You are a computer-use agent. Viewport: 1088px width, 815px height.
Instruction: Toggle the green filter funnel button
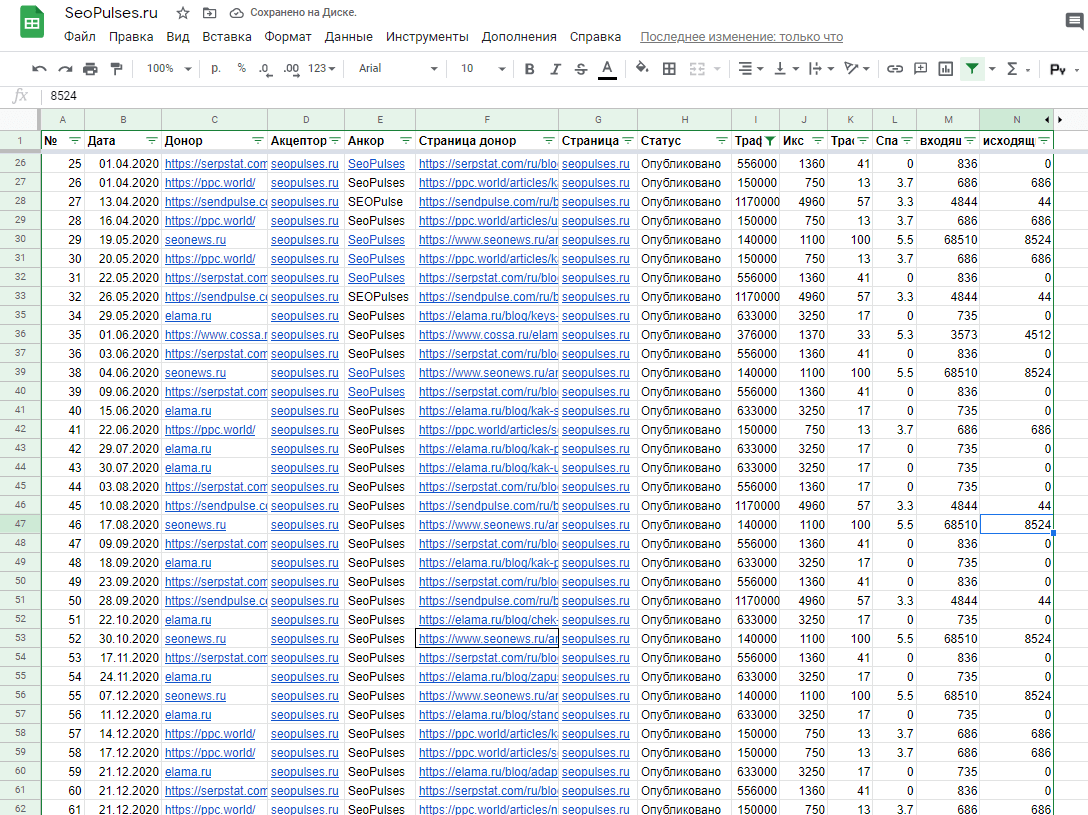point(972,69)
